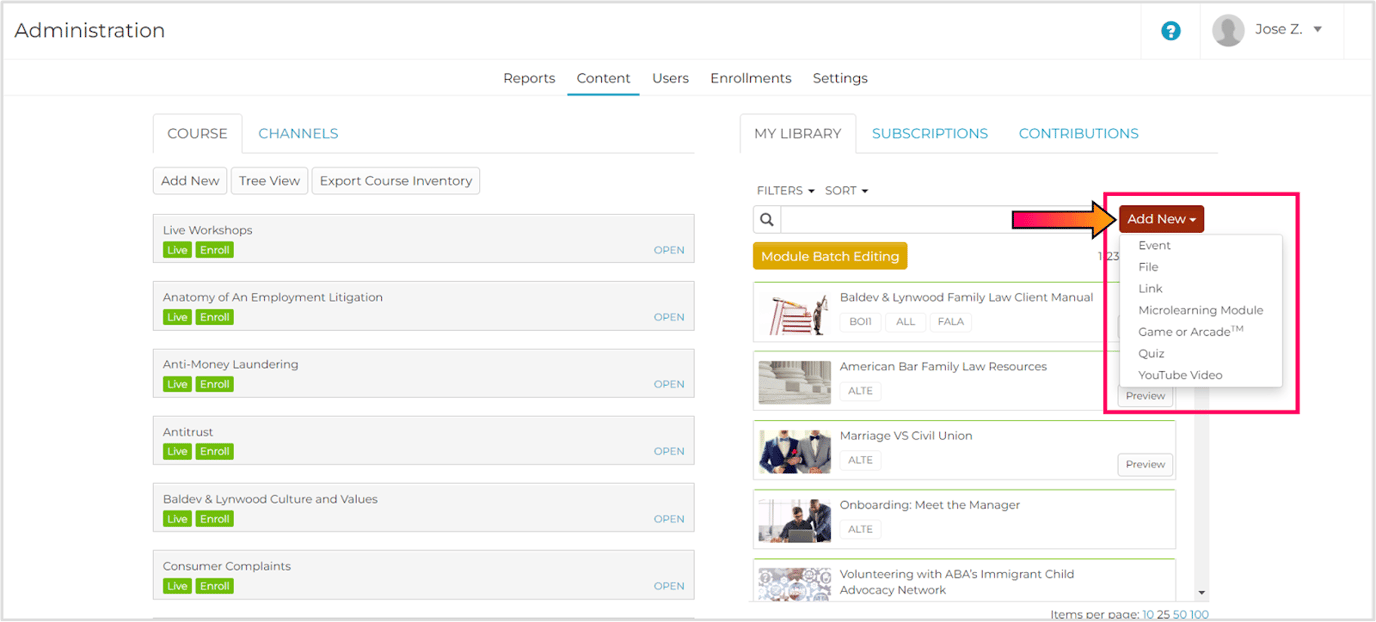Viewport: 1376px width, 622px height.
Task: Click ALTE tag on Marriage VS Civil Union
Action: (x=860, y=460)
